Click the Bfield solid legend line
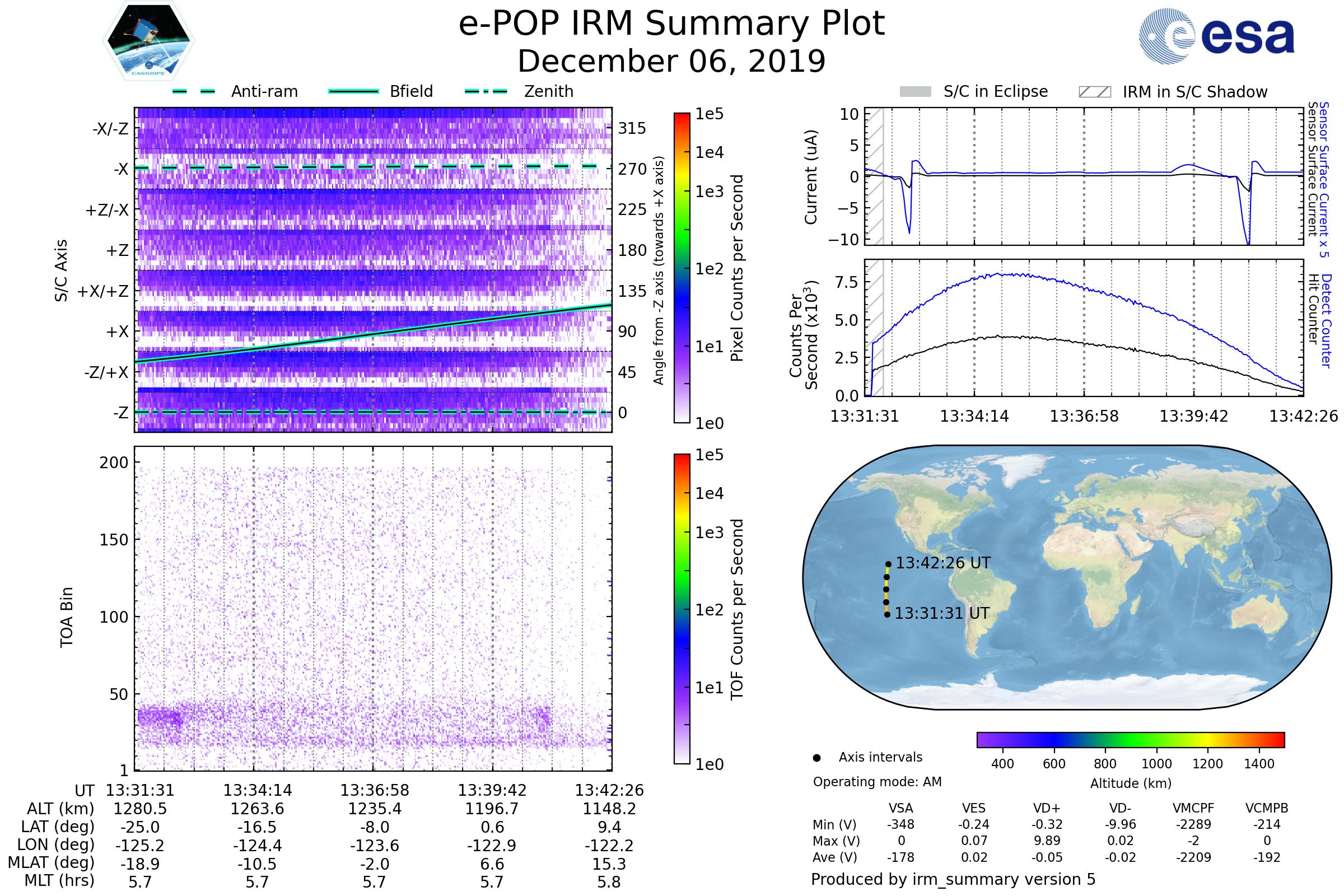 tap(353, 91)
